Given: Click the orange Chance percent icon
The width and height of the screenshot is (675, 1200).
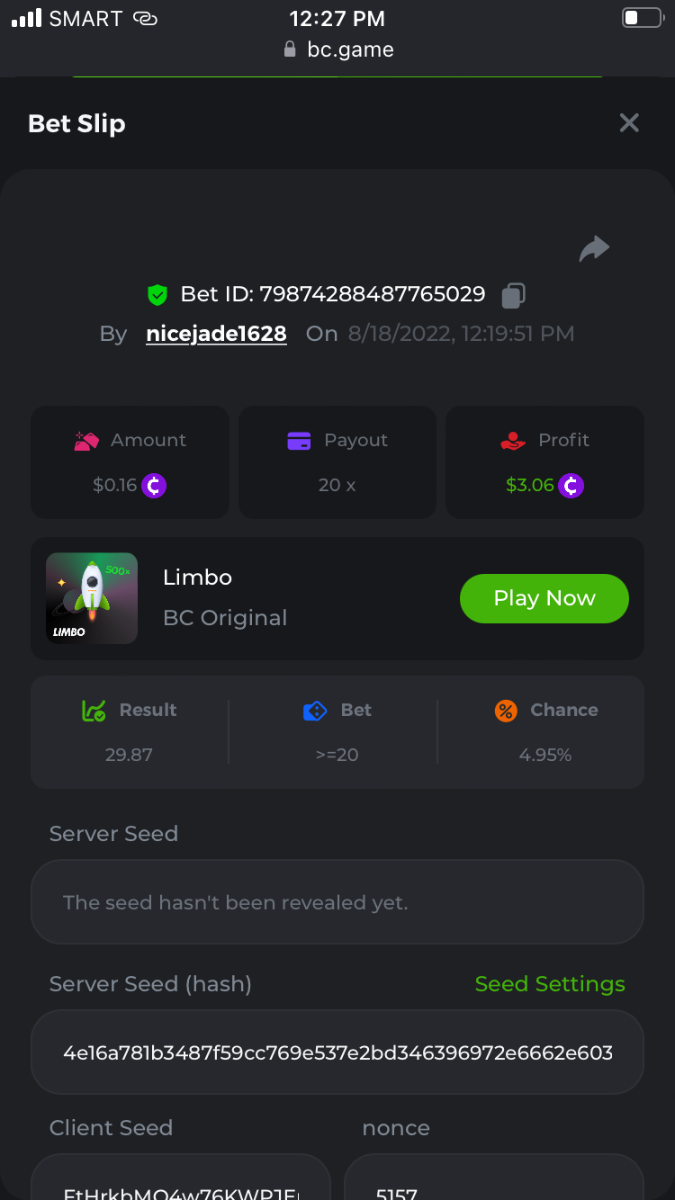Looking at the screenshot, I should pyautogui.click(x=506, y=711).
